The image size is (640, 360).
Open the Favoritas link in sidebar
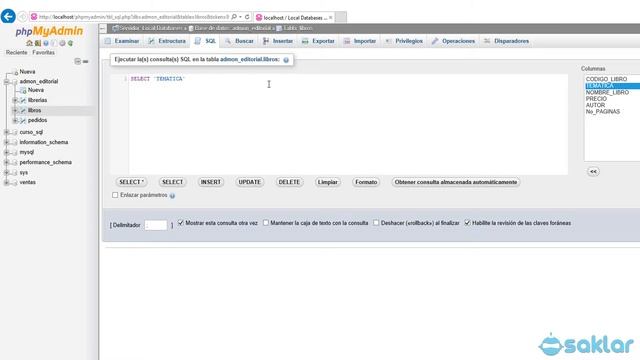point(43,53)
